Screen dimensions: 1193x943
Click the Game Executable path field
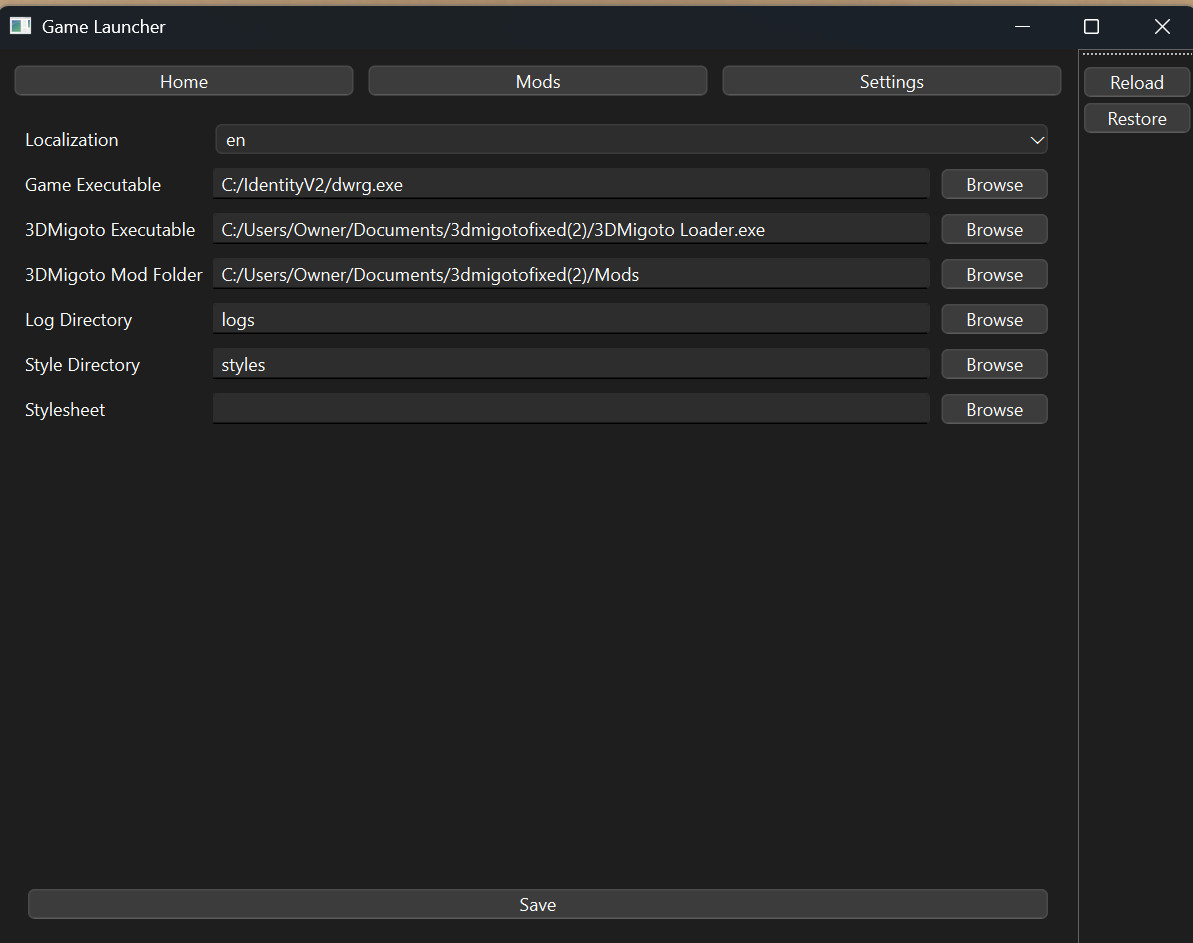[570, 184]
